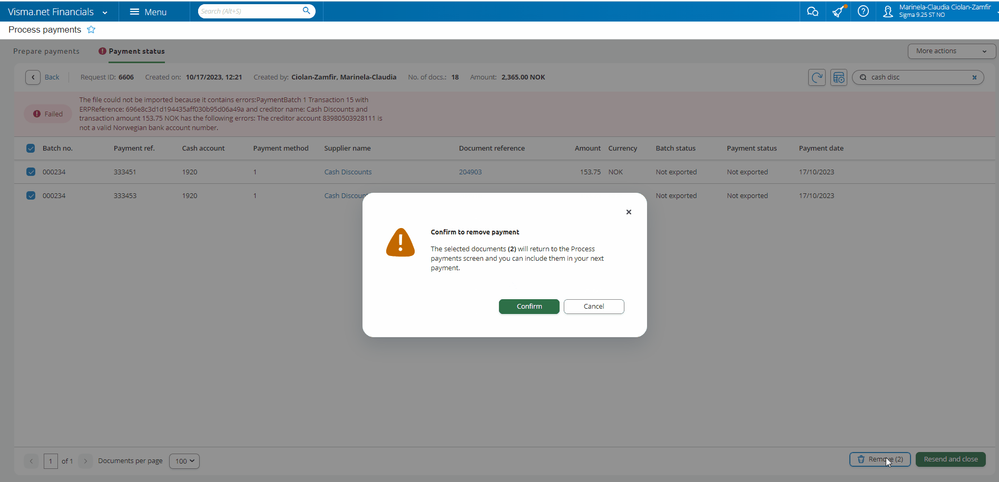
Task: Click the Batch status column header
Action: (x=675, y=148)
